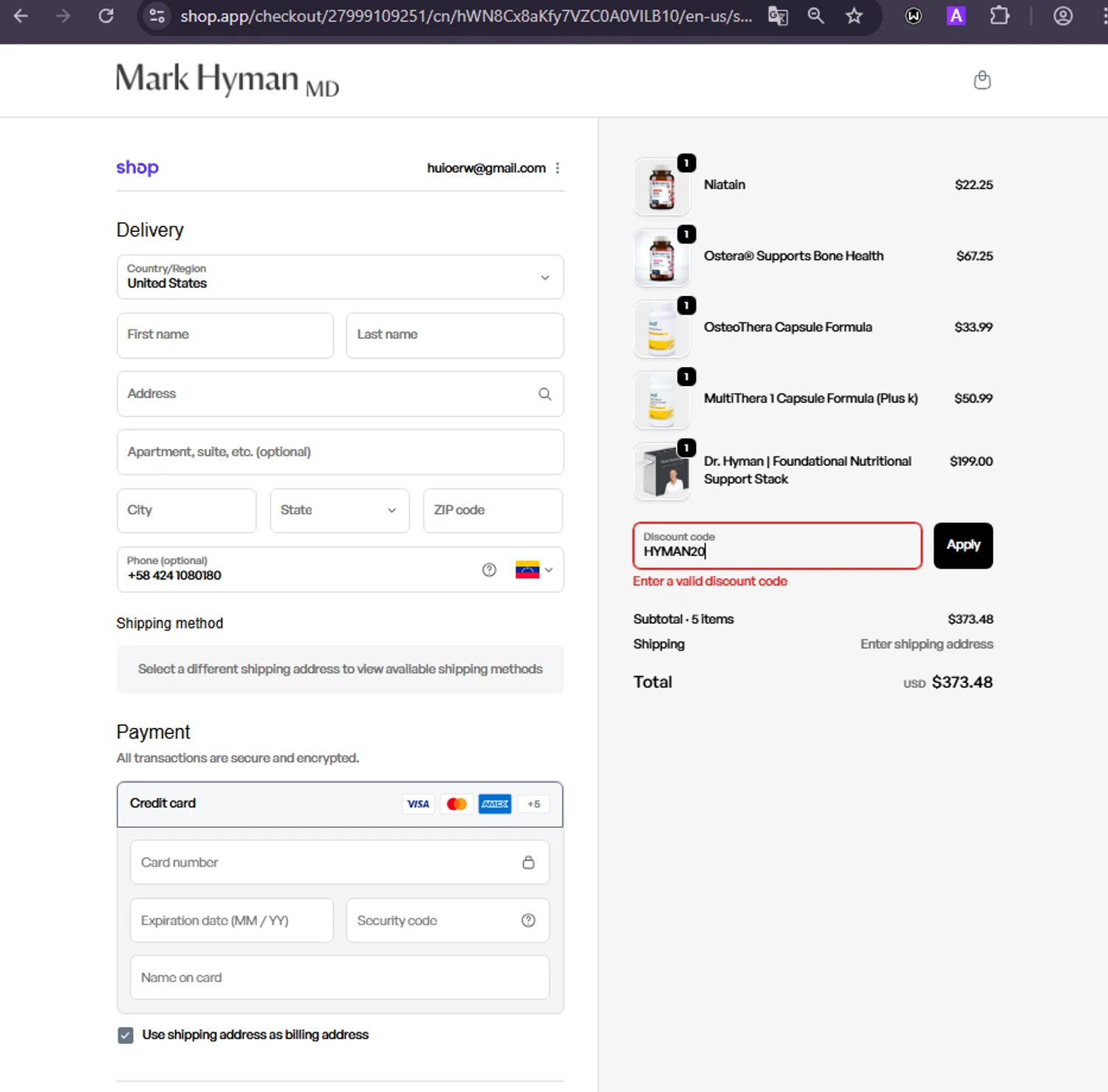Open the circular W extension icon

click(914, 16)
